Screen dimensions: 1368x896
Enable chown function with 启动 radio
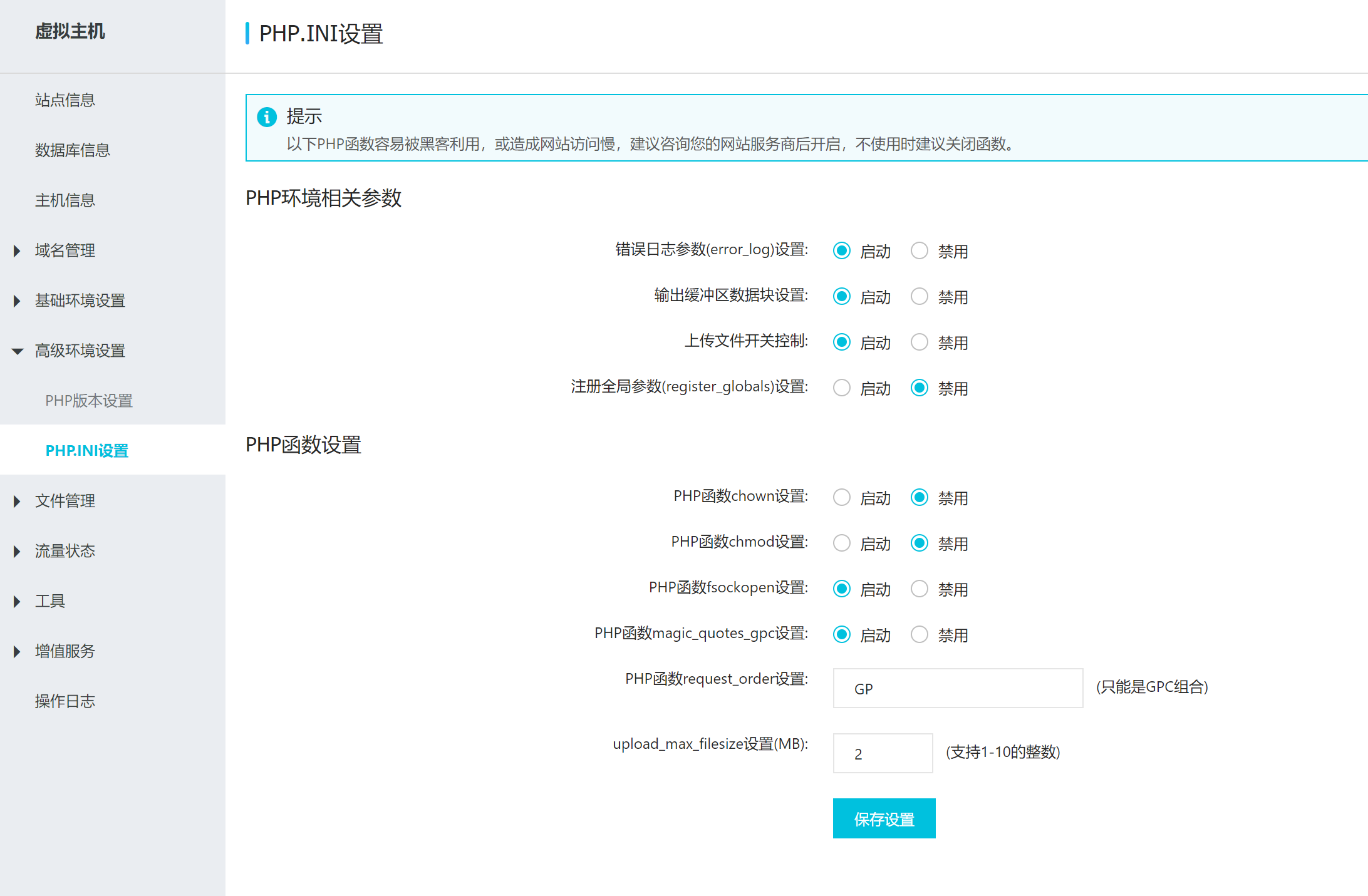click(x=842, y=498)
